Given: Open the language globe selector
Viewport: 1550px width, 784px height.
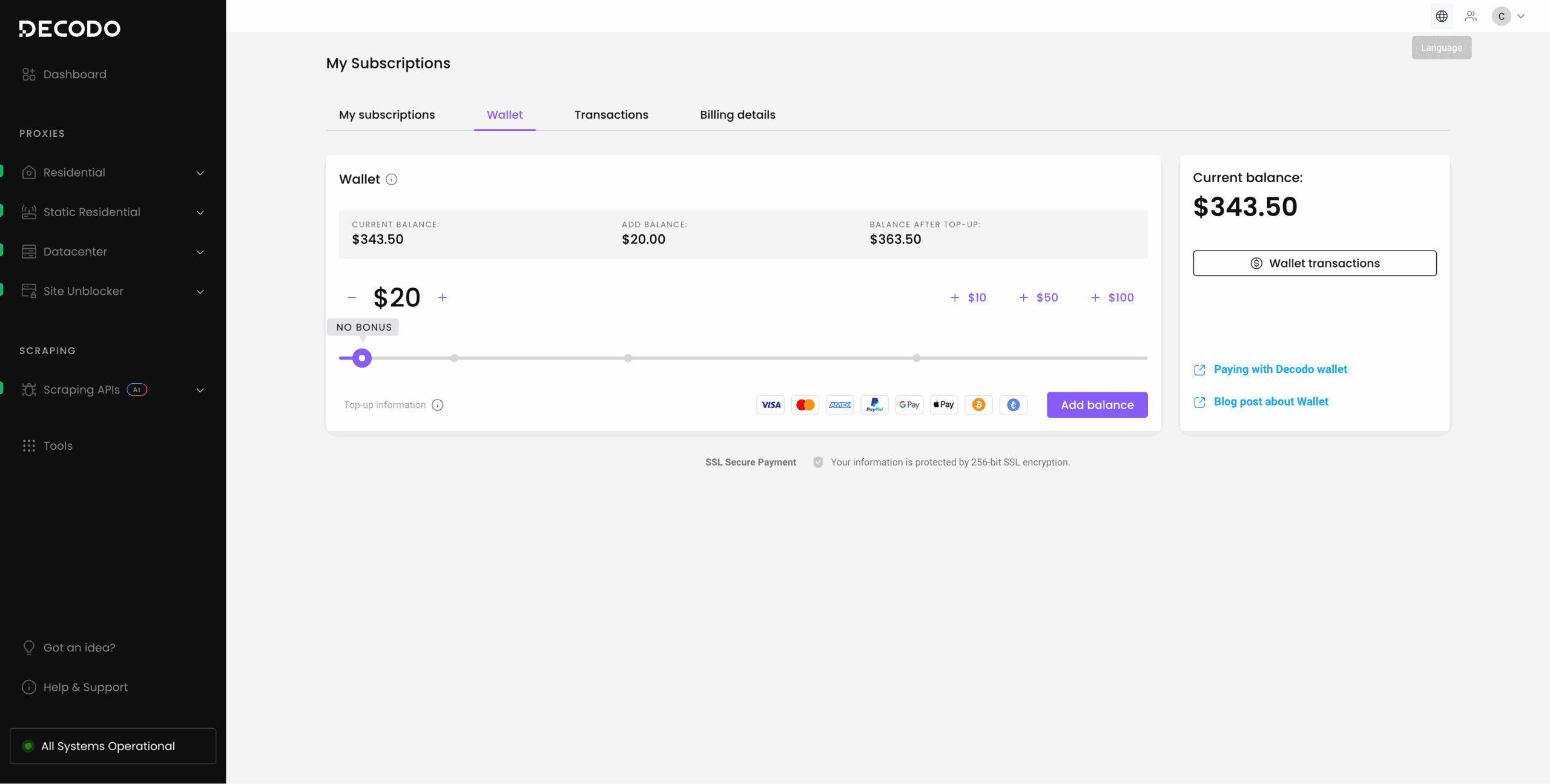Looking at the screenshot, I should (1442, 16).
